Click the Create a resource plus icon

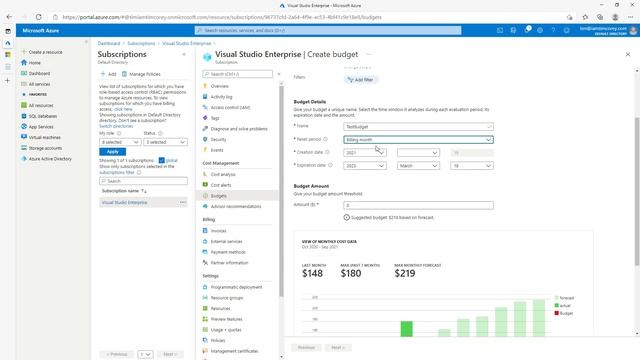pyautogui.click(x=24, y=52)
